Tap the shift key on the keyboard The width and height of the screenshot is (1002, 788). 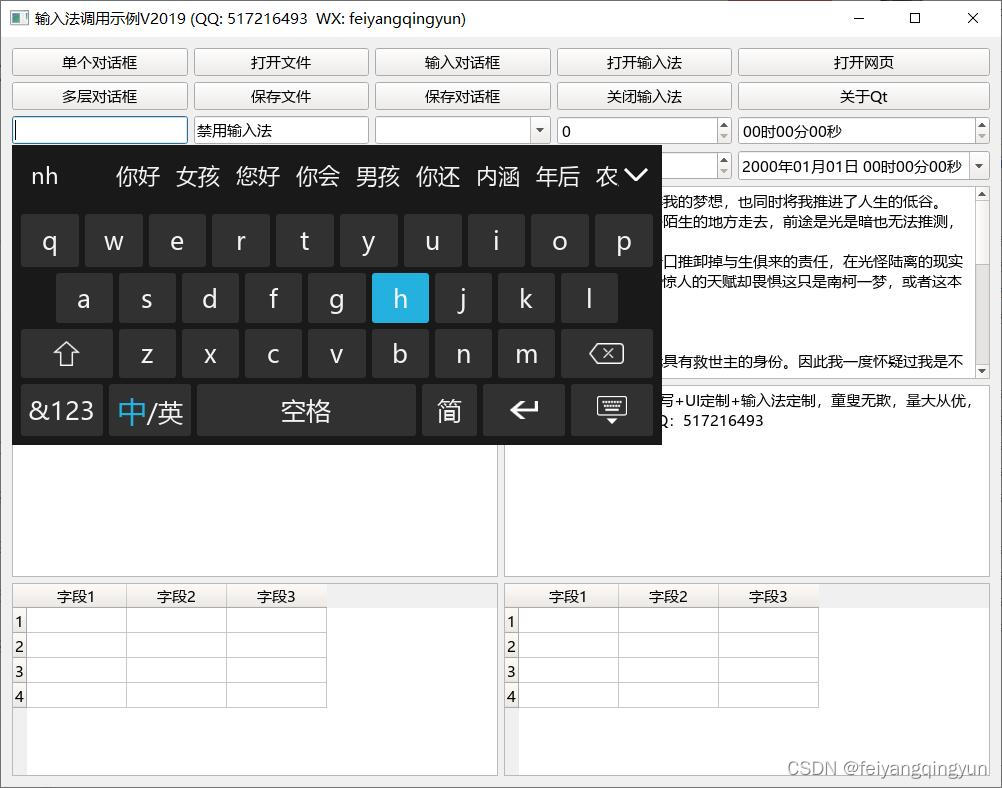click(x=66, y=354)
